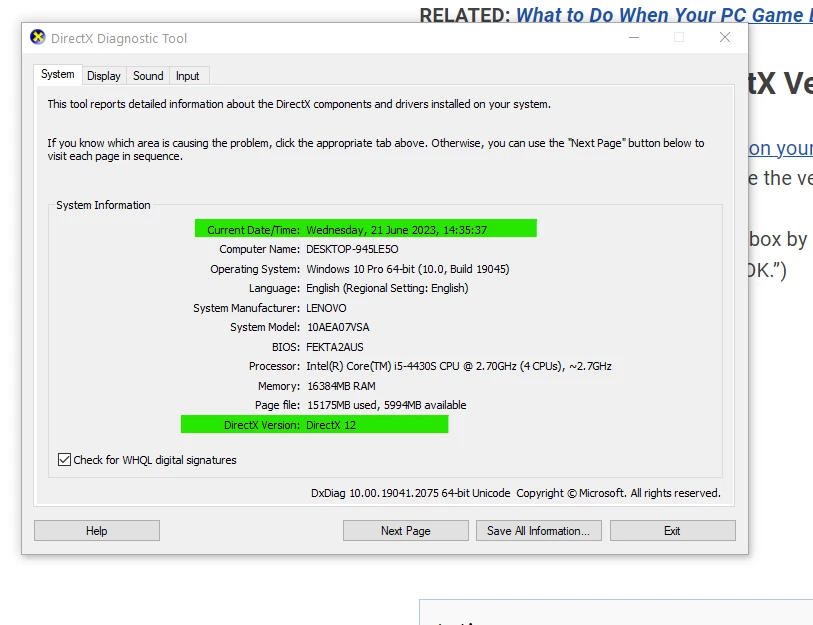Click the Help button
Viewport: 813px width, 625px height.
(97, 531)
